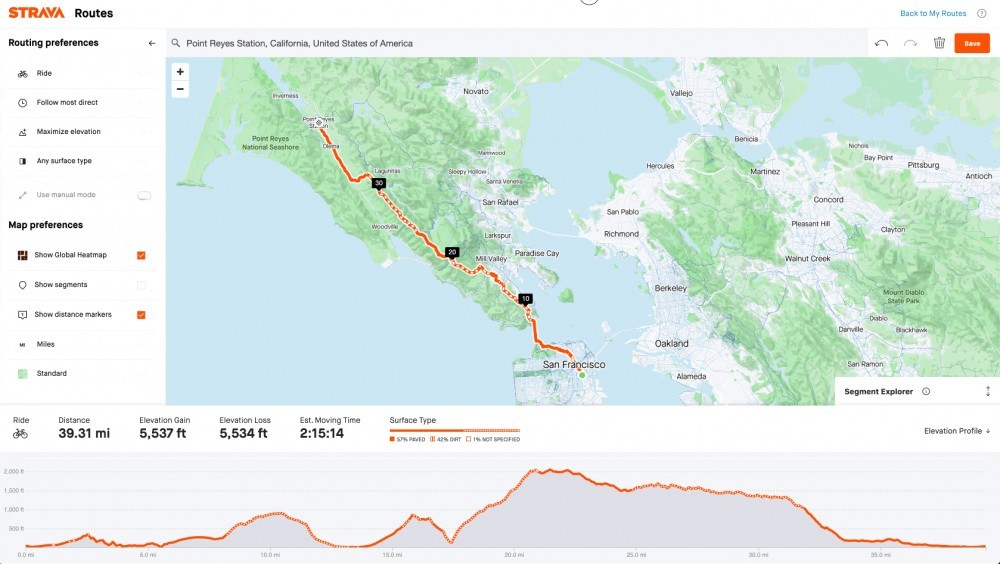Collapse Routing preferences with back arrow
Viewport: 1000px width, 564px height.
pyautogui.click(x=152, y=43)
